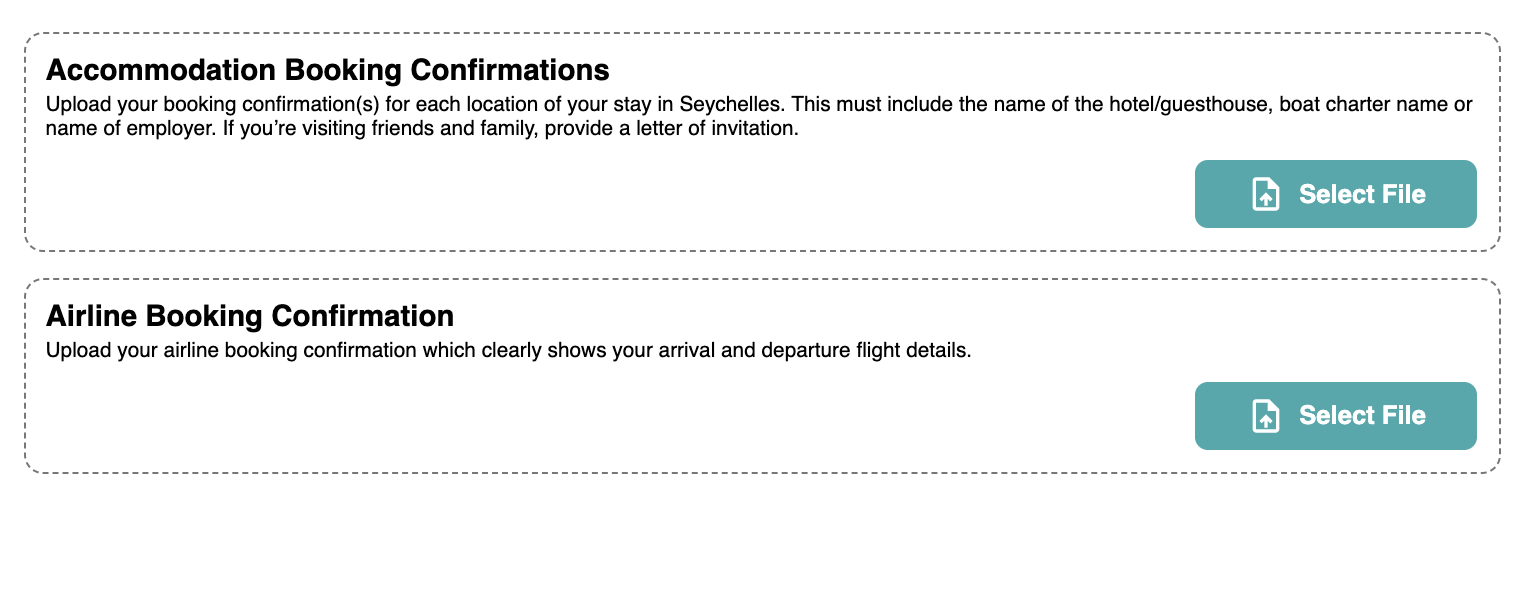
Task: Click empty space inside the accommodation upload drop zone
Action: (600, 200)
